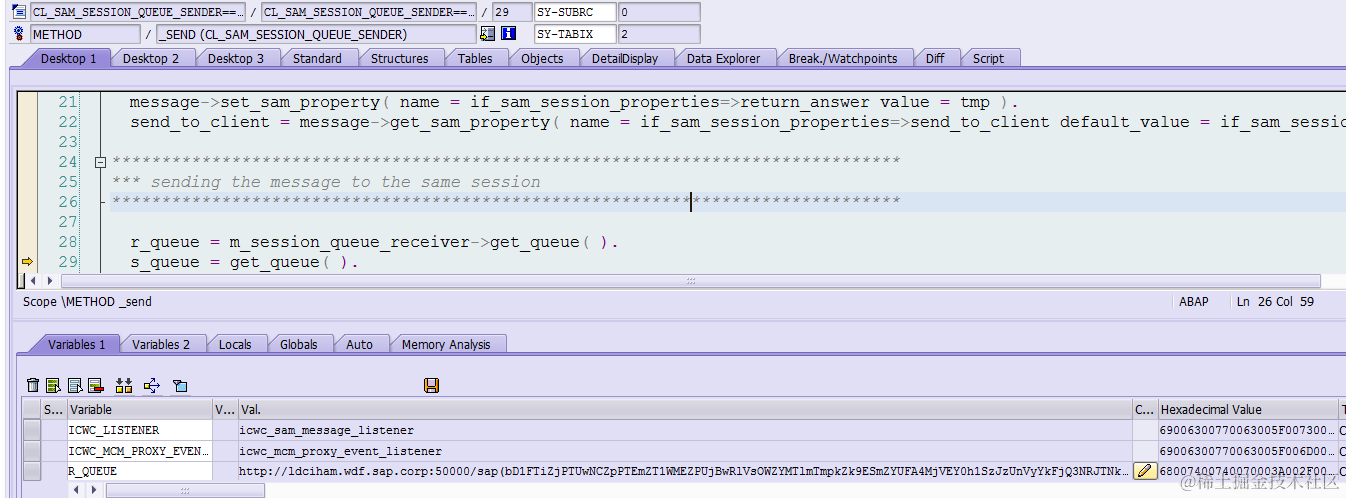Select row selector for ICWC_LISTENER row
Image resolution: width=1346 pixels, height=498 pixels.
coord(32,430)
